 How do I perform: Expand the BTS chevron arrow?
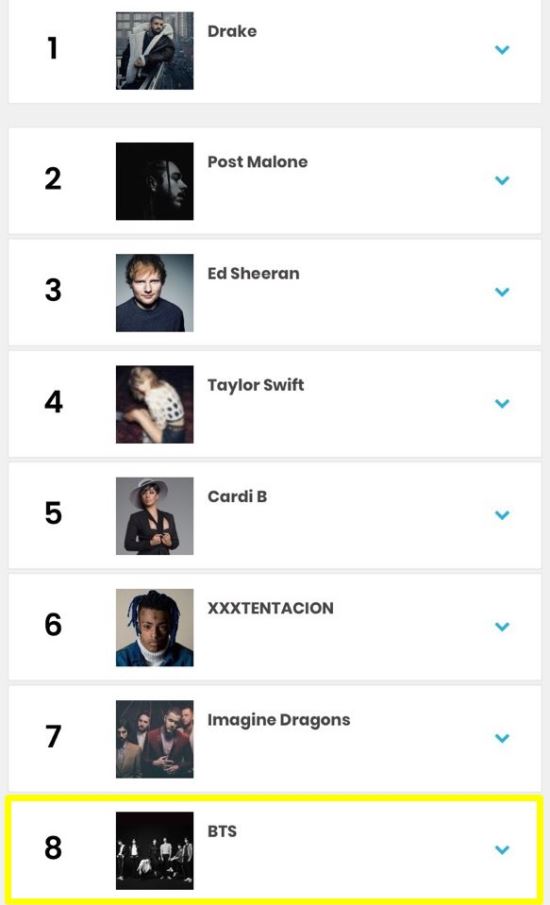(502, 849)
